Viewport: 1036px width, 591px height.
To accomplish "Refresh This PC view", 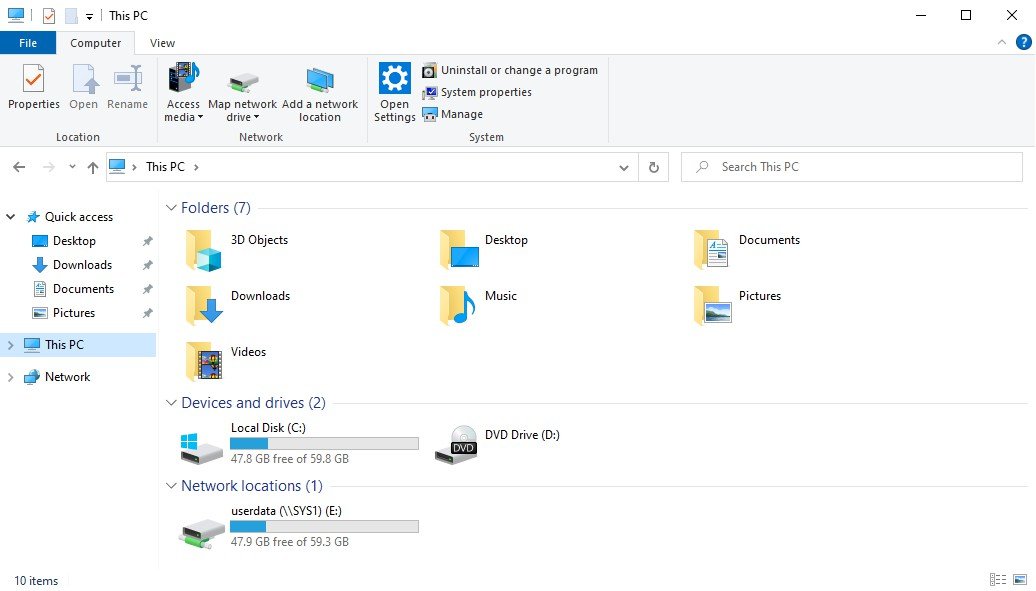I will tap(653, 167).
